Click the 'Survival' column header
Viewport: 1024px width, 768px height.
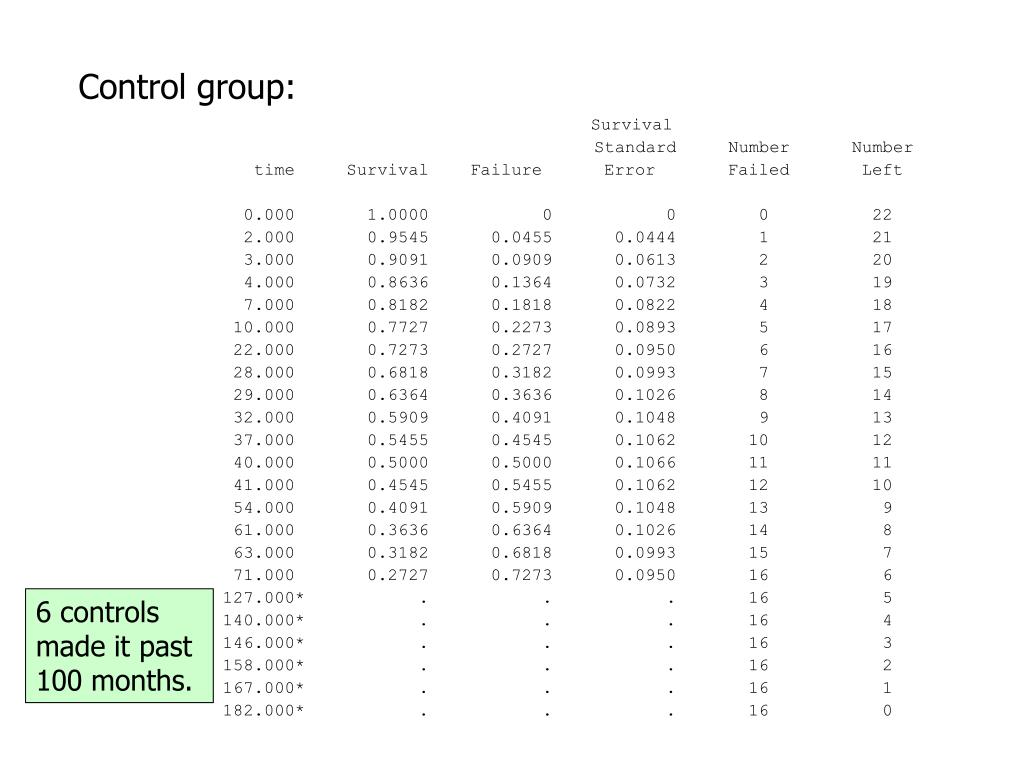[387, 170]
